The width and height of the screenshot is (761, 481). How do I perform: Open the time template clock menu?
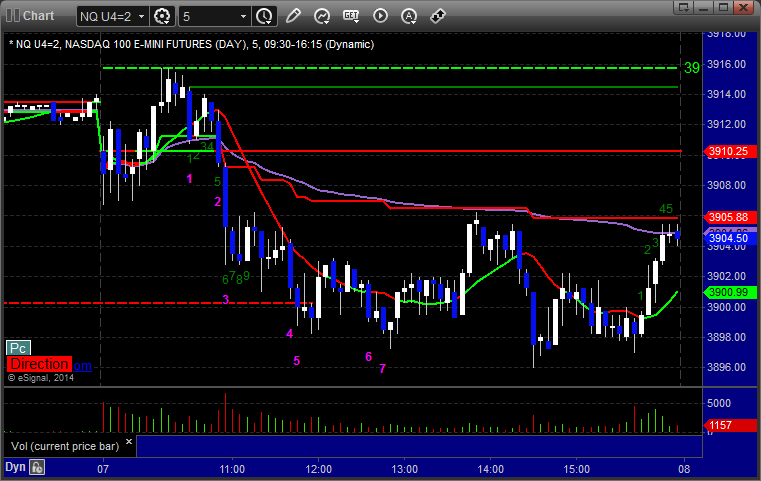pyautogui.click(x=265, y=17)
